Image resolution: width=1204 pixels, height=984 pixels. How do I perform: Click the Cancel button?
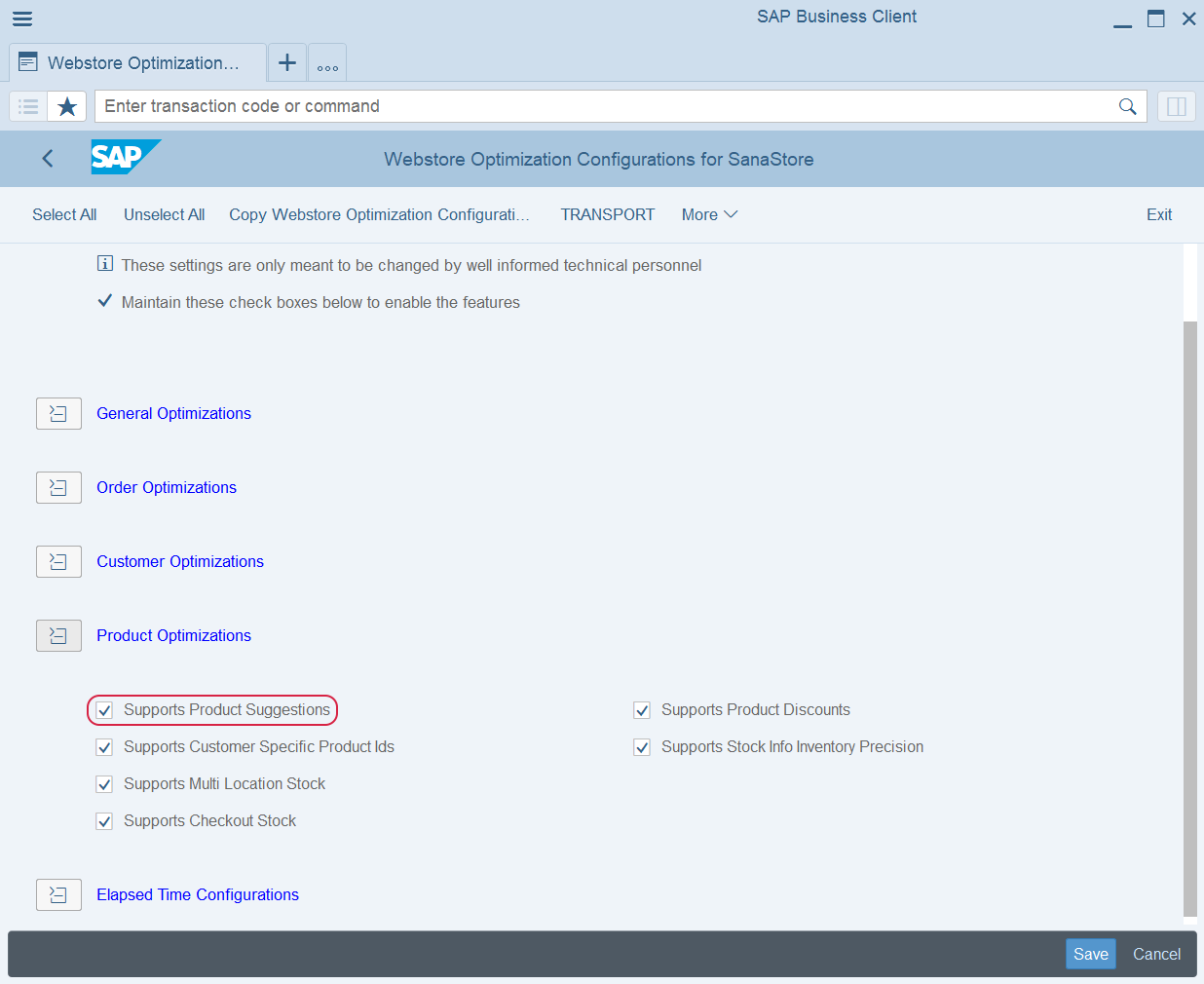1156,954
